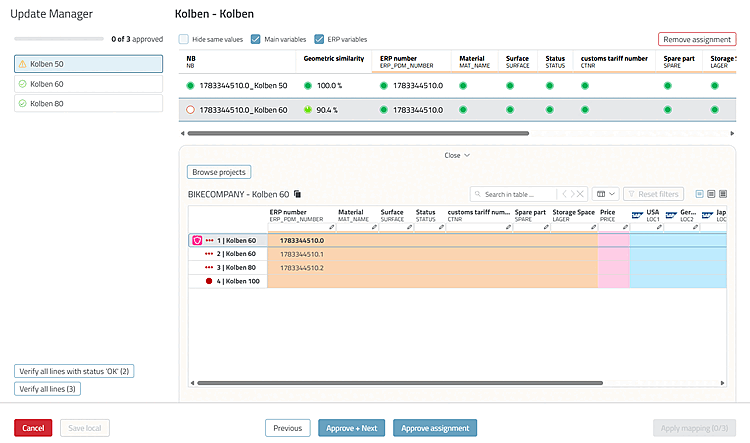The image size is (750, 443).
Task: Click the edit pencil in the Price filter
Action: pyautogui.click(x=625, y=227)
